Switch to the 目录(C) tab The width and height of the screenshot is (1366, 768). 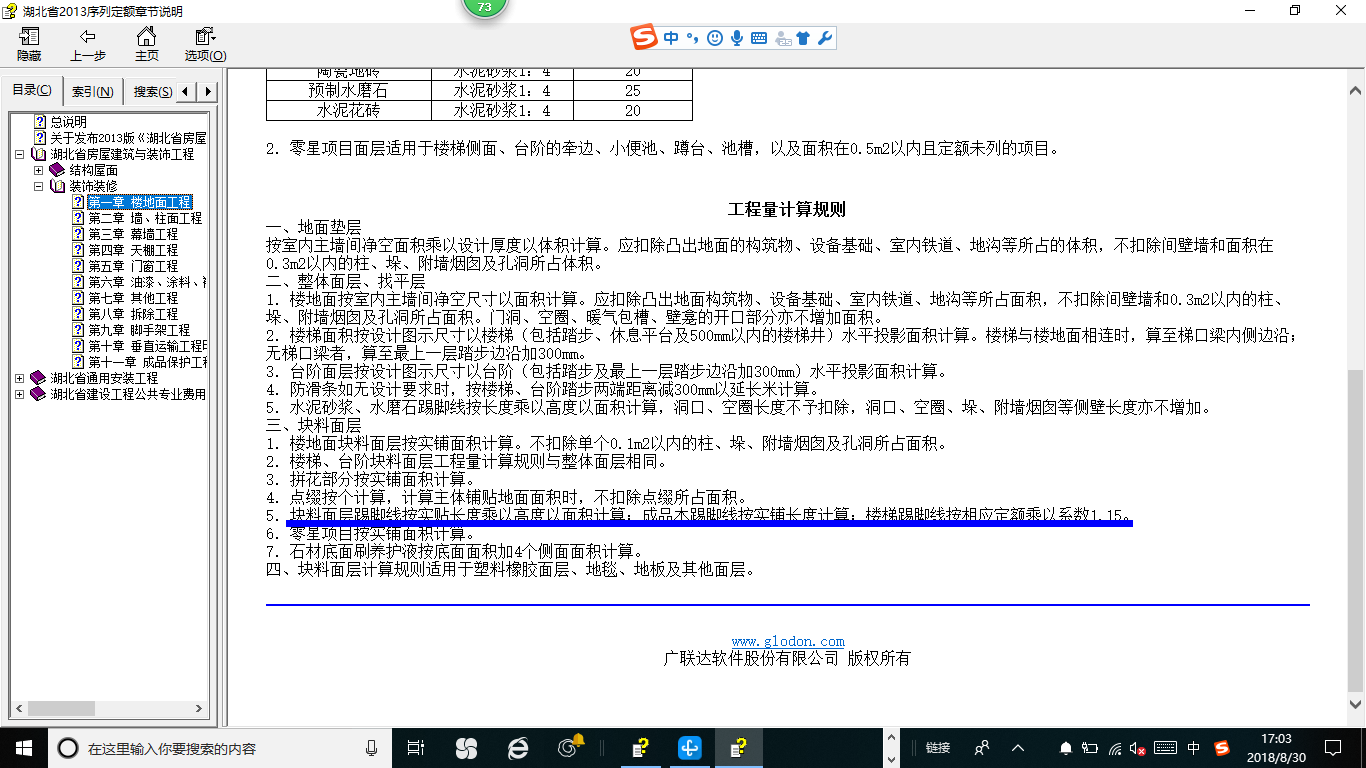[32, 91]
